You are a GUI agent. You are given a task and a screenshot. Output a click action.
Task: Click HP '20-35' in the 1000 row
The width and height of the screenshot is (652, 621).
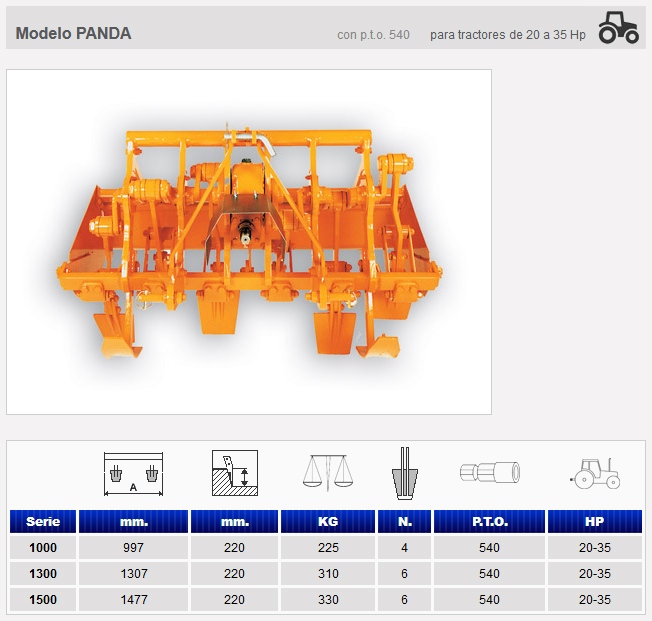(x=595, y=547)
